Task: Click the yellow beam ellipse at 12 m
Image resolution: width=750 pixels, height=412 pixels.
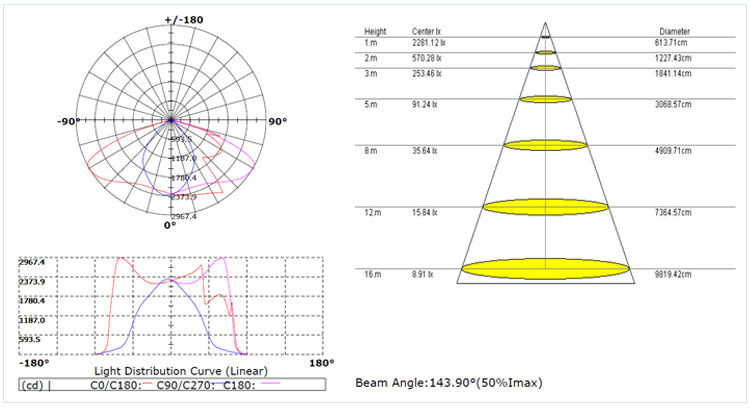Action: 545,207
